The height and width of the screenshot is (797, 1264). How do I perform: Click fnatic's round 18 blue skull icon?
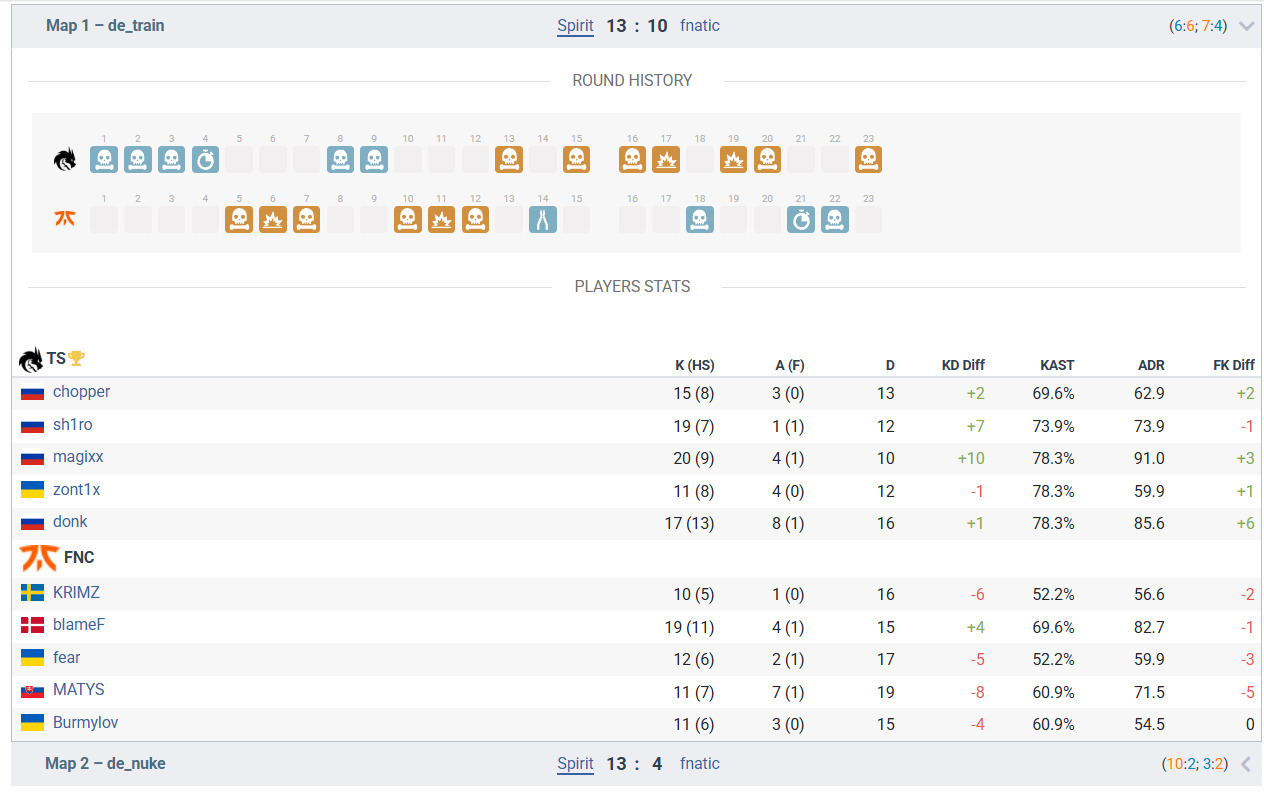[700, 220]
